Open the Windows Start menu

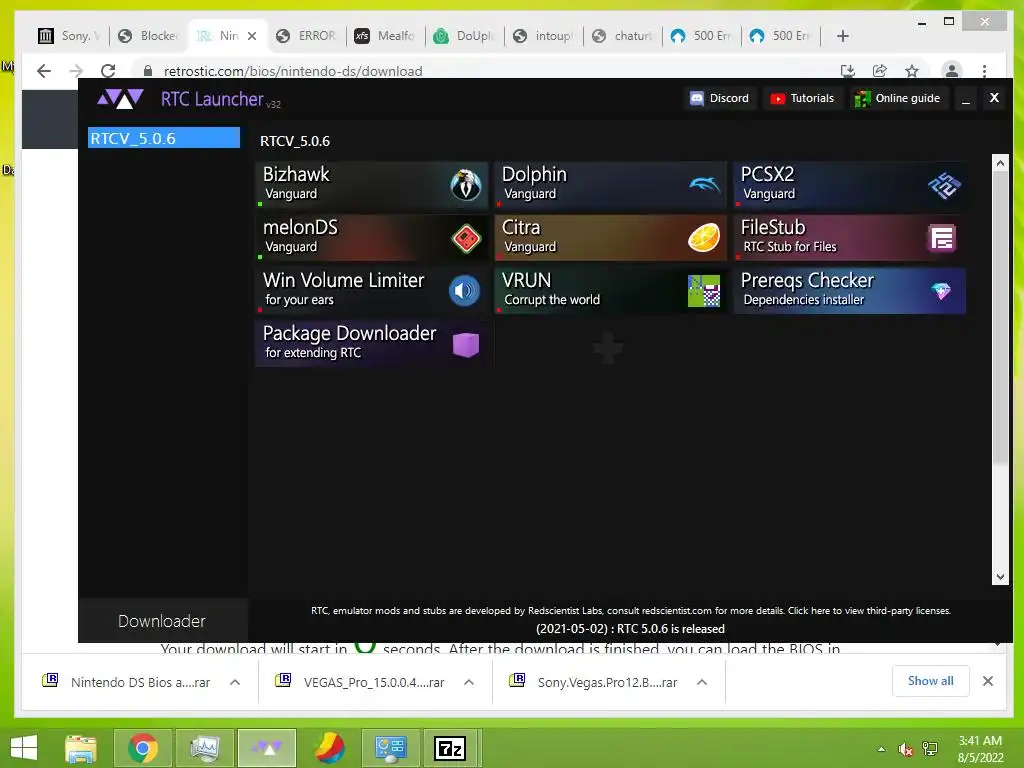pyautogui.click(x=24, y=748)
